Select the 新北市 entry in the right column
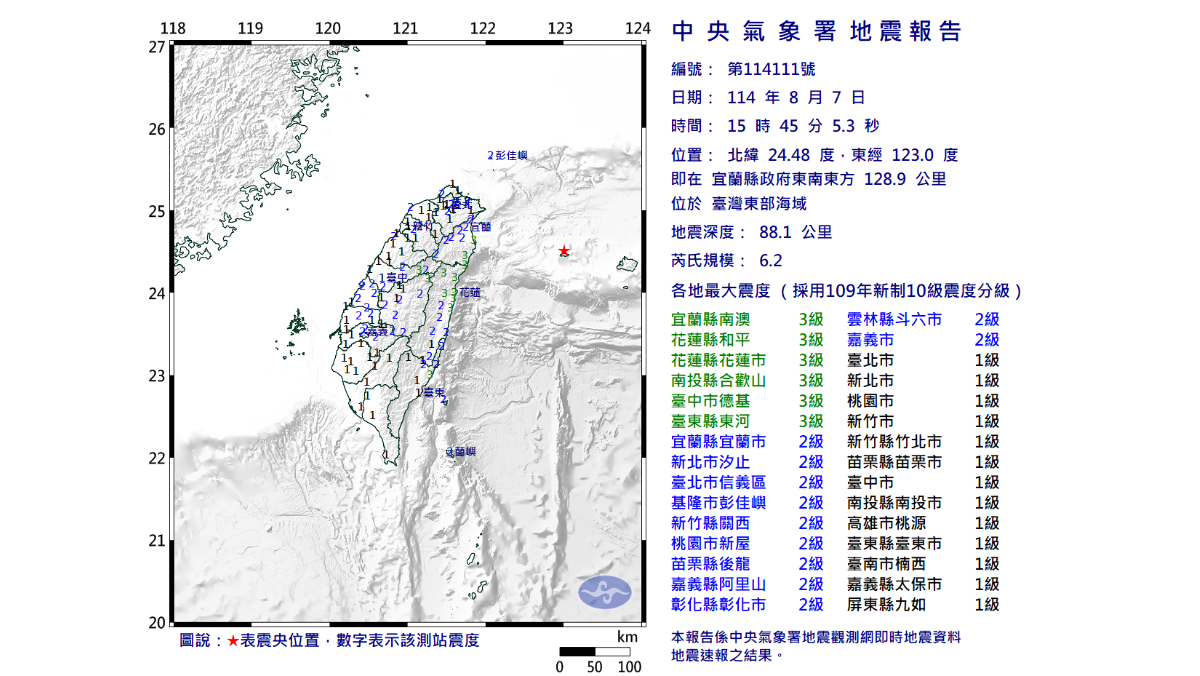This screenshot has width=1200, height=676. (871, 380)
